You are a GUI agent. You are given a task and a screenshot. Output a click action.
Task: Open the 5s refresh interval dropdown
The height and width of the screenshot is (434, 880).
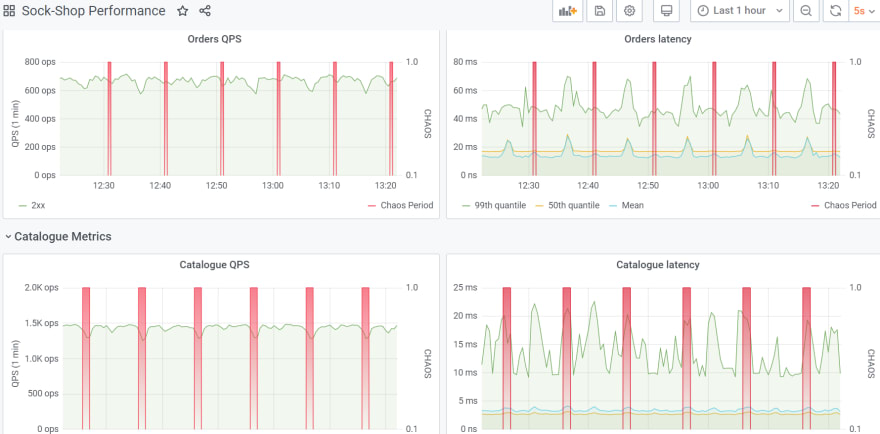click(864, 11)
